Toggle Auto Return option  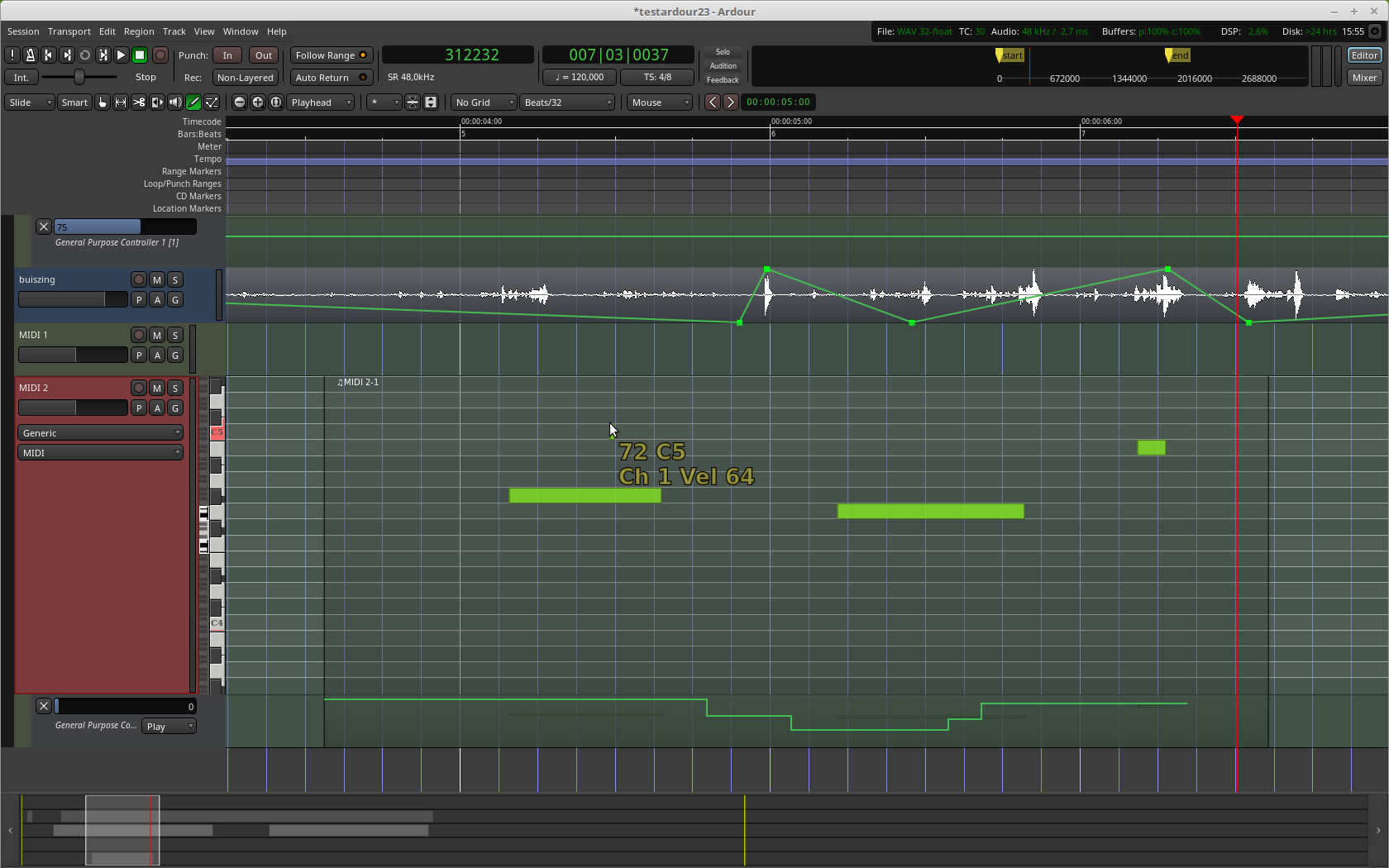pyautogui.click(x=332, y=78)
